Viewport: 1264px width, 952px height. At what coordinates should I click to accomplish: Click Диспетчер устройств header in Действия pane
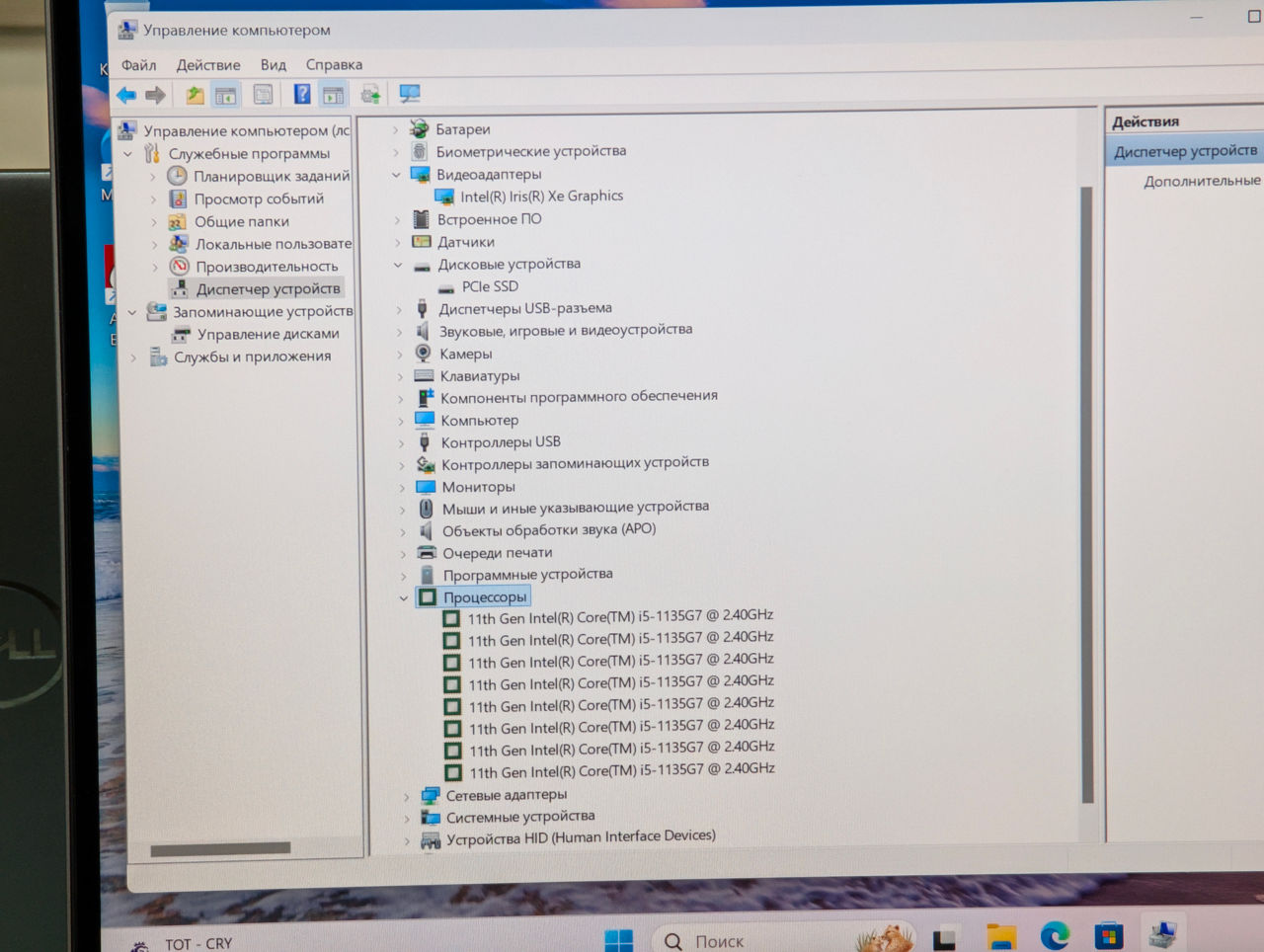(1185, 151)
